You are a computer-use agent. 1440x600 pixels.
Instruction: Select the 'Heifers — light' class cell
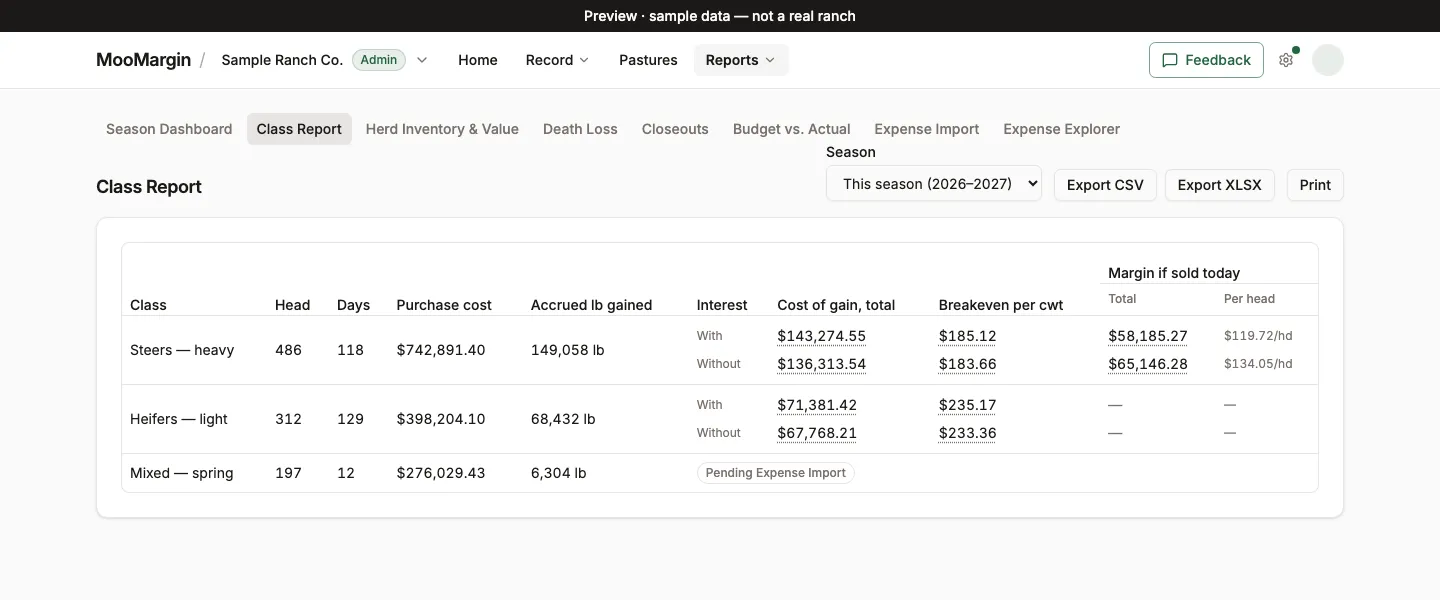pyautogui.click(x=179, y=419)
